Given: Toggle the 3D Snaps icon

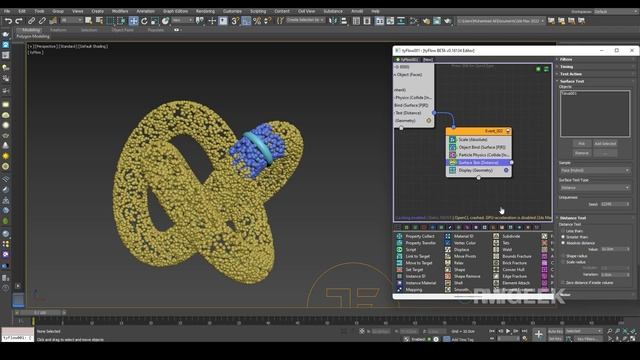Looking at the screenshot, I should tap(235, 21).
